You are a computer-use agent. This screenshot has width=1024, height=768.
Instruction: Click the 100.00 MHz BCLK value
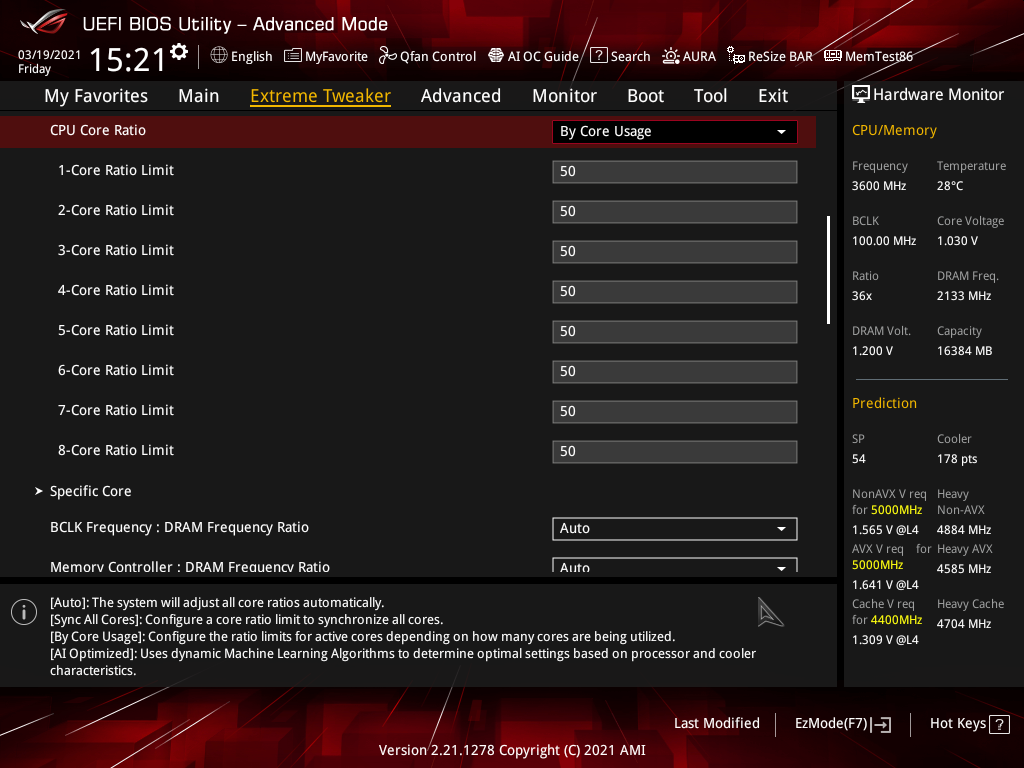pos(884,241)
